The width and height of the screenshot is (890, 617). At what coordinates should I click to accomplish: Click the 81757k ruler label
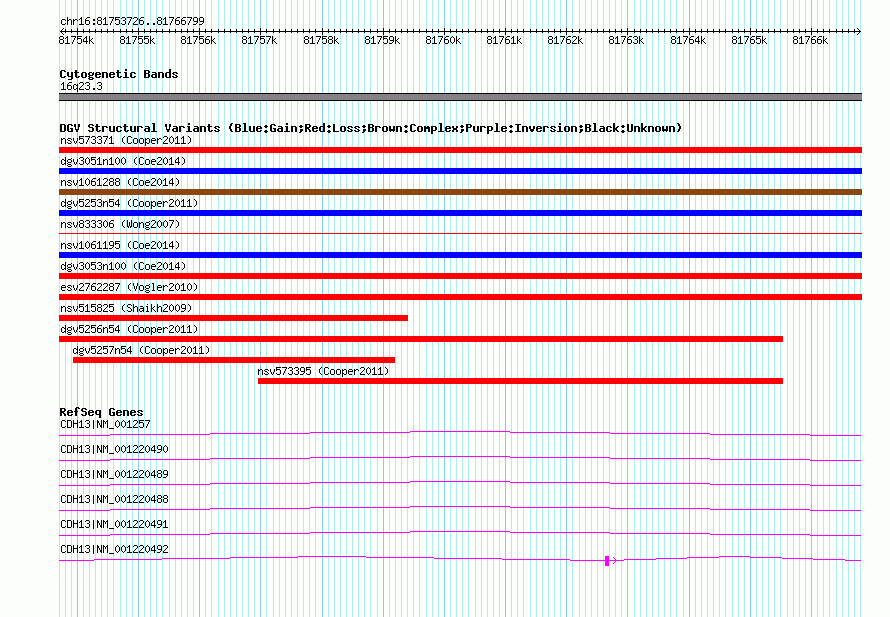pyautogui.click(x=259, y=40)
